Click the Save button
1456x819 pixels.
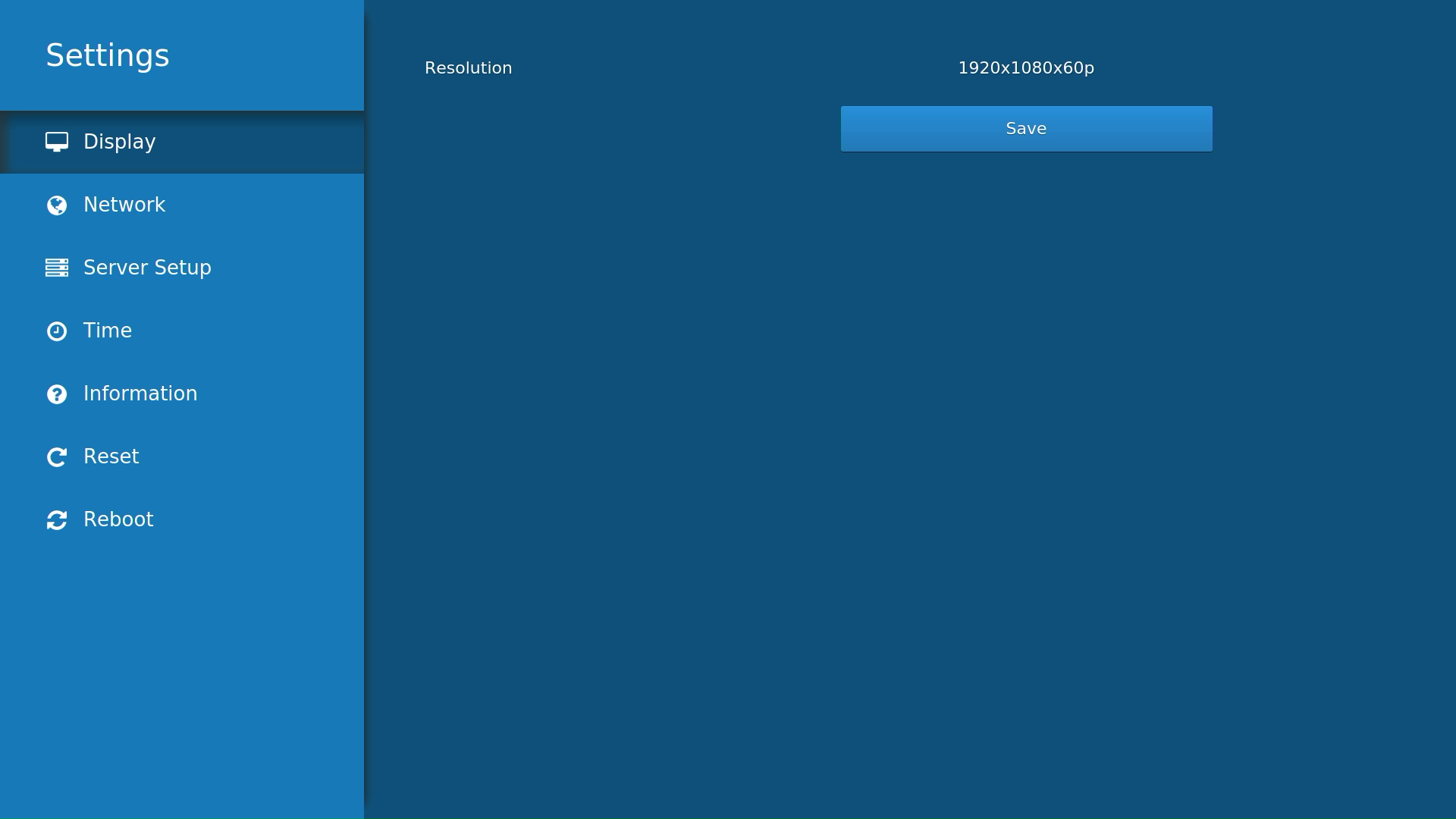click(x=1026, y=128)
